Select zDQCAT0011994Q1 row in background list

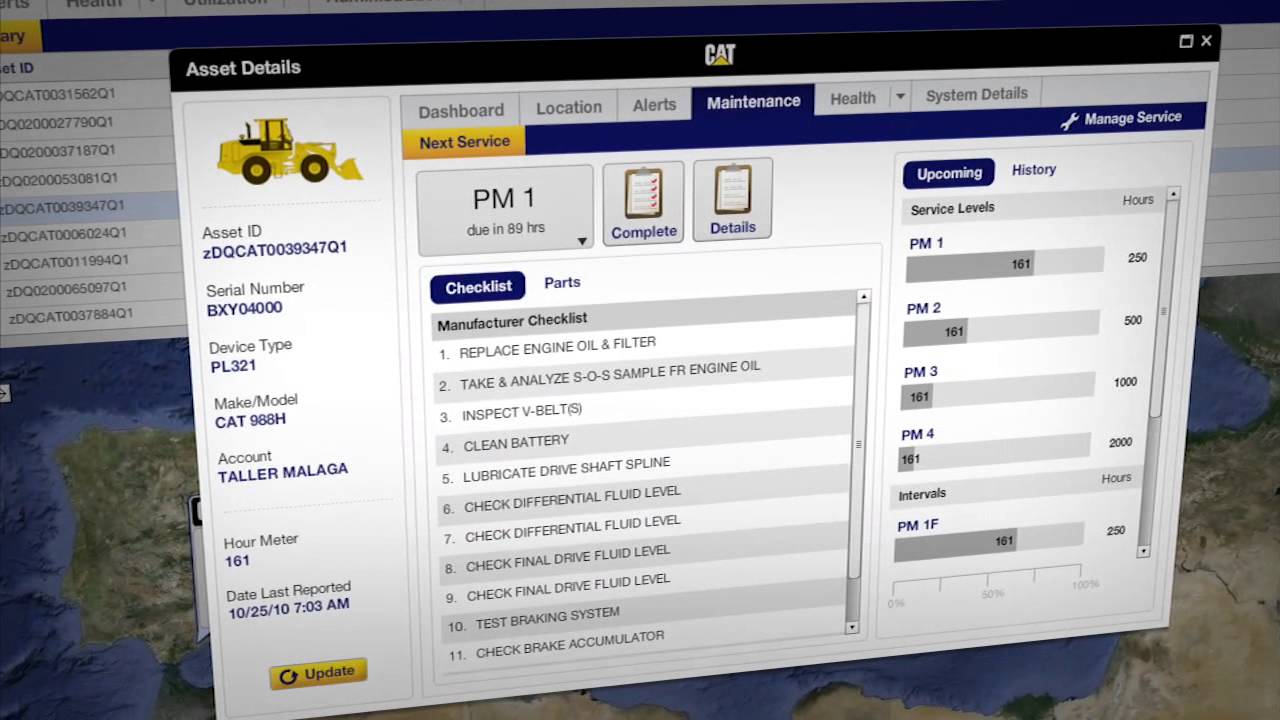point(92,262)
